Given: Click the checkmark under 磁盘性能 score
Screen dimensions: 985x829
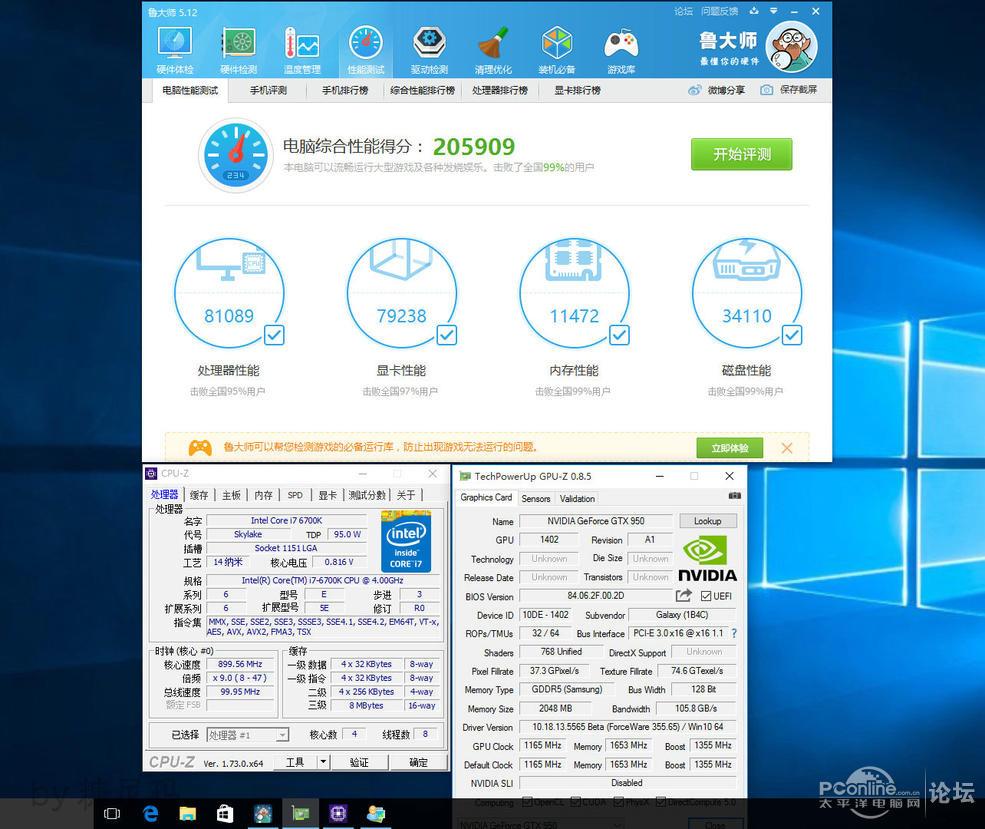Looking at the screenshot, I should click(791, 335).
